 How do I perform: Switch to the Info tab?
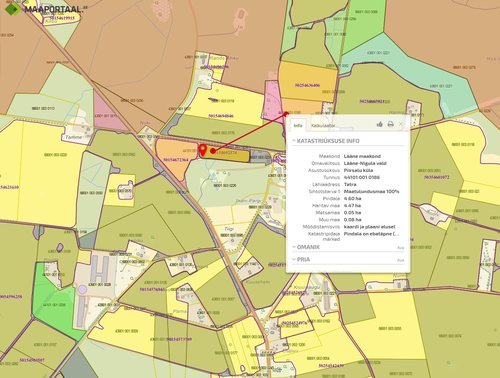pos(298,125)
